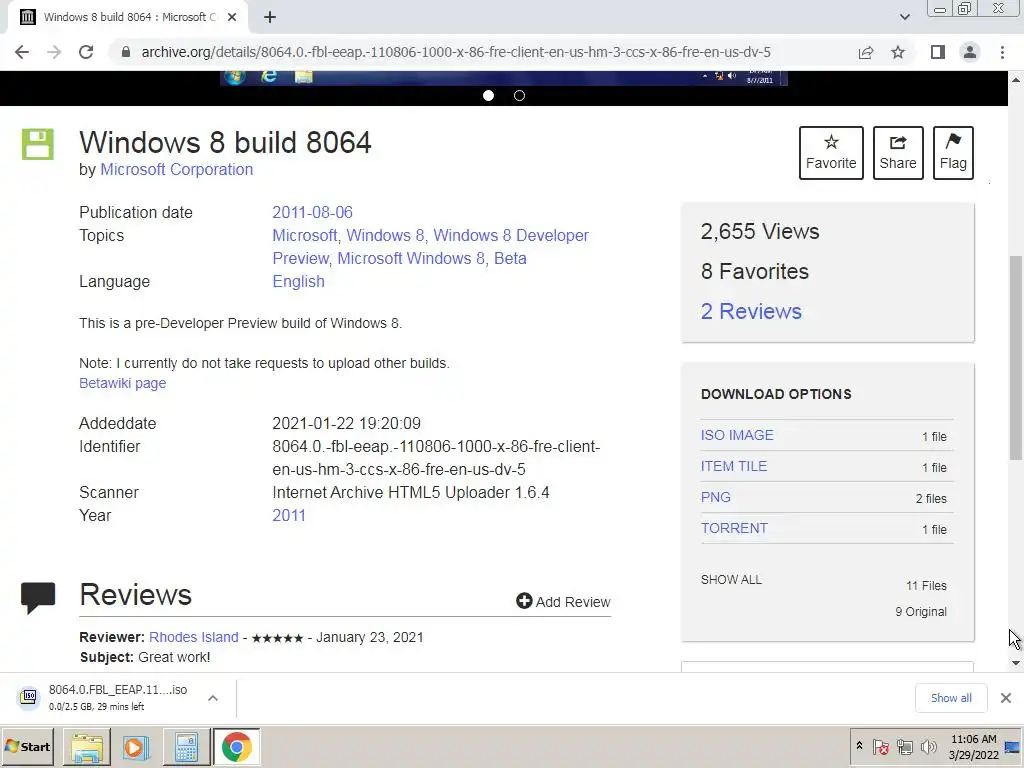Jump to the 2 Reviews link
The width and height of the screenshot is (1024, 768).
pyautogui.click(x=751, y=312)
